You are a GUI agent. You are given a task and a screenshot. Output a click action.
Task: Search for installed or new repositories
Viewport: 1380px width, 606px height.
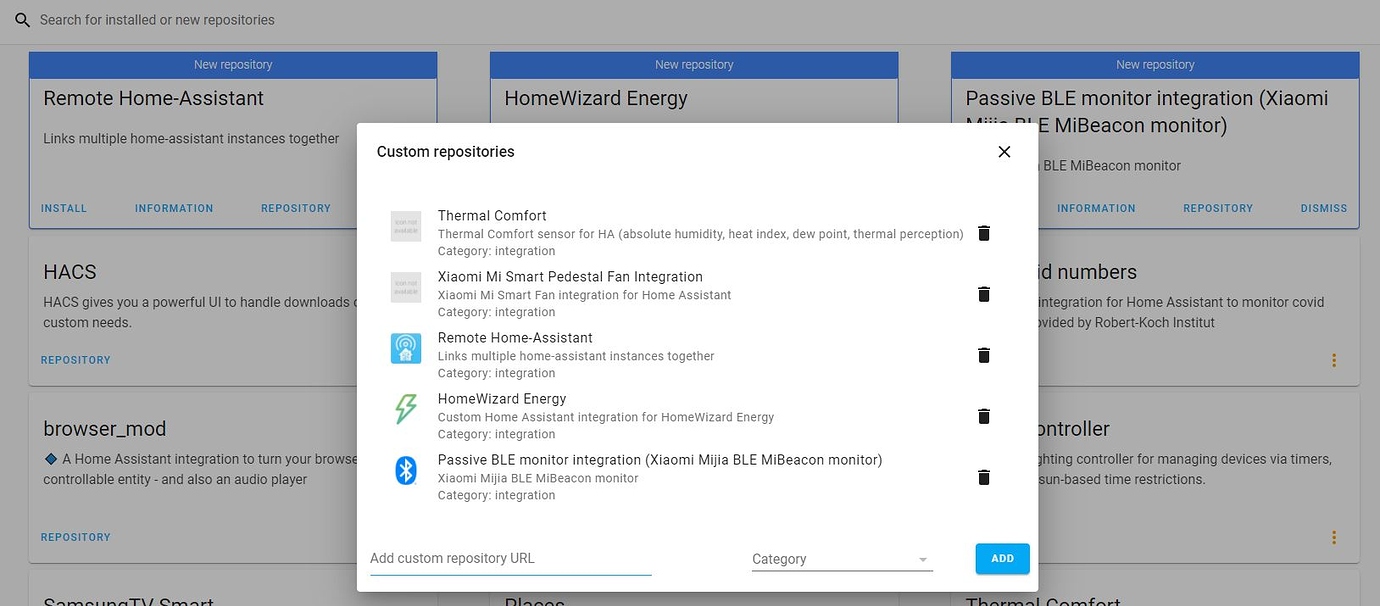pos(157,20)
